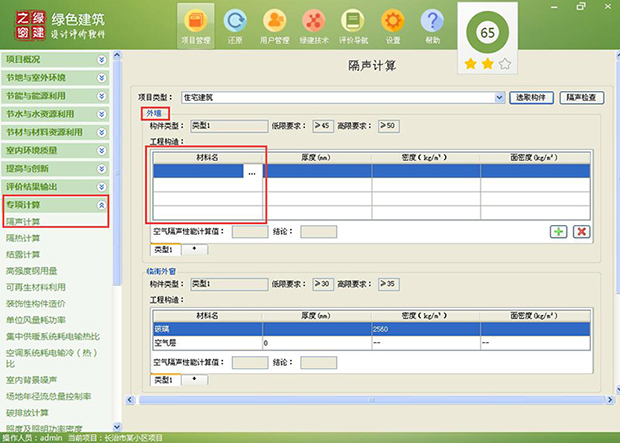
Task: Click 构件类型 field in 外墙 section
Action: (229, 126)
